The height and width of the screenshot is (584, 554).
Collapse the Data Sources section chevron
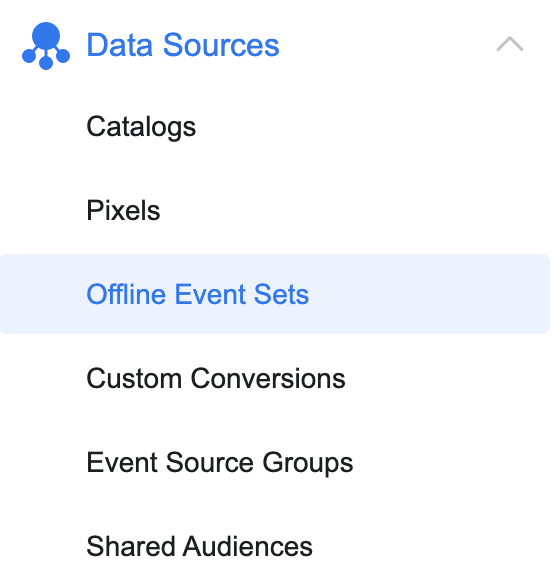tap(510, 44)
